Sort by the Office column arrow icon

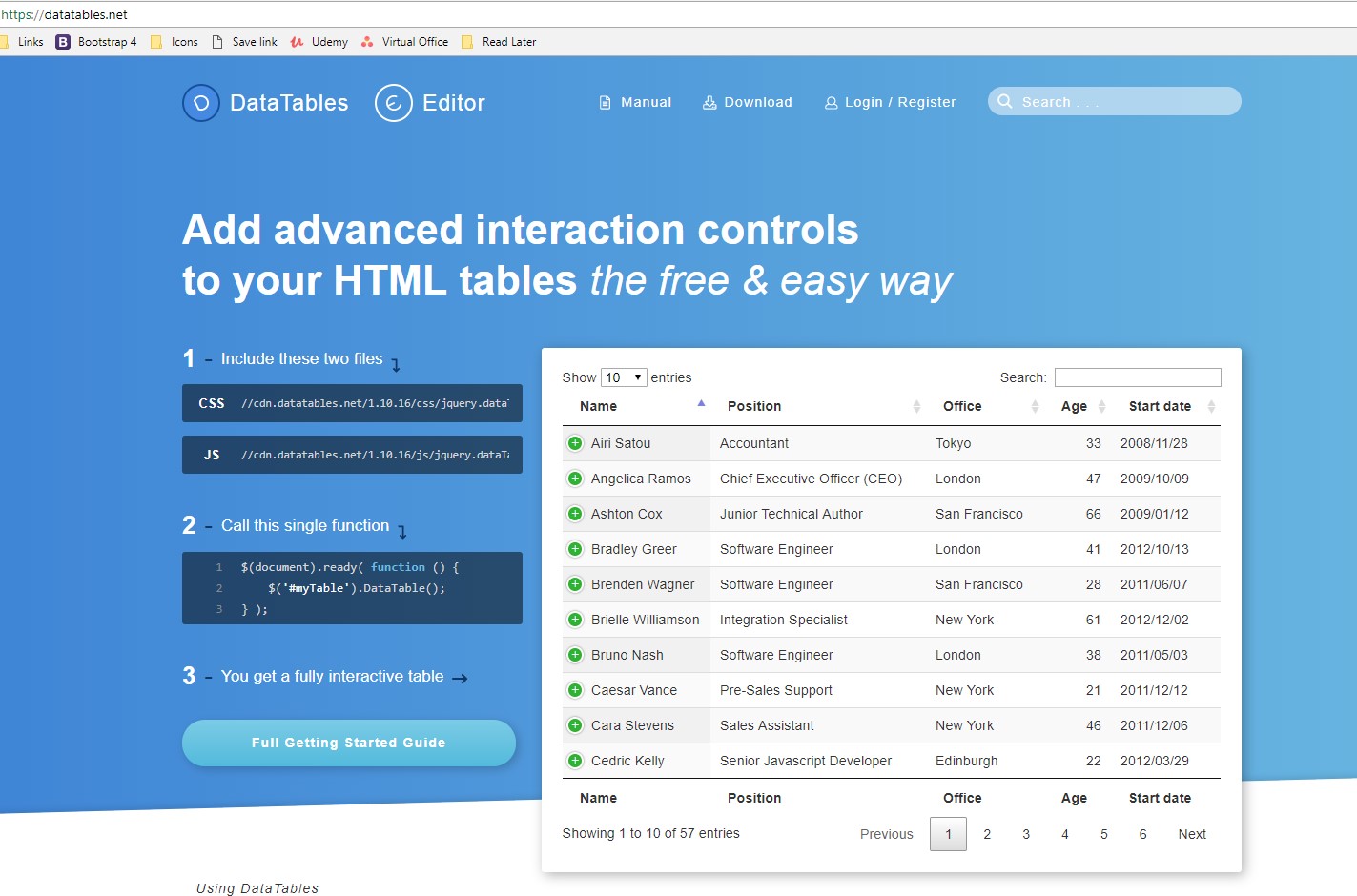[x=1037, y=406]
